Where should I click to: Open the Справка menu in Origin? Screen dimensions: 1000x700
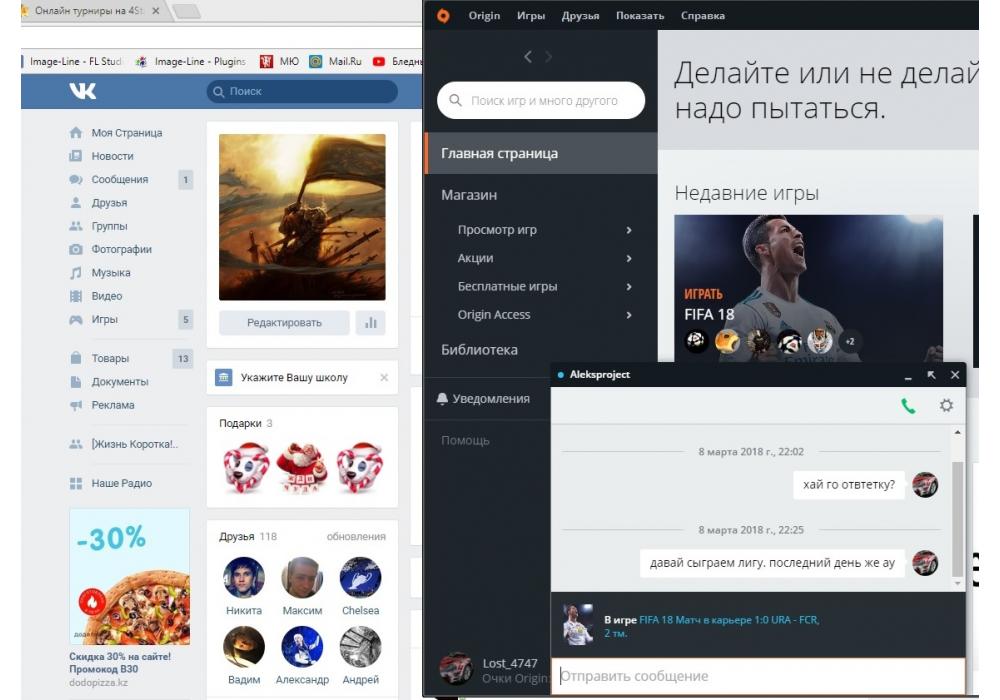click(703, 16)
